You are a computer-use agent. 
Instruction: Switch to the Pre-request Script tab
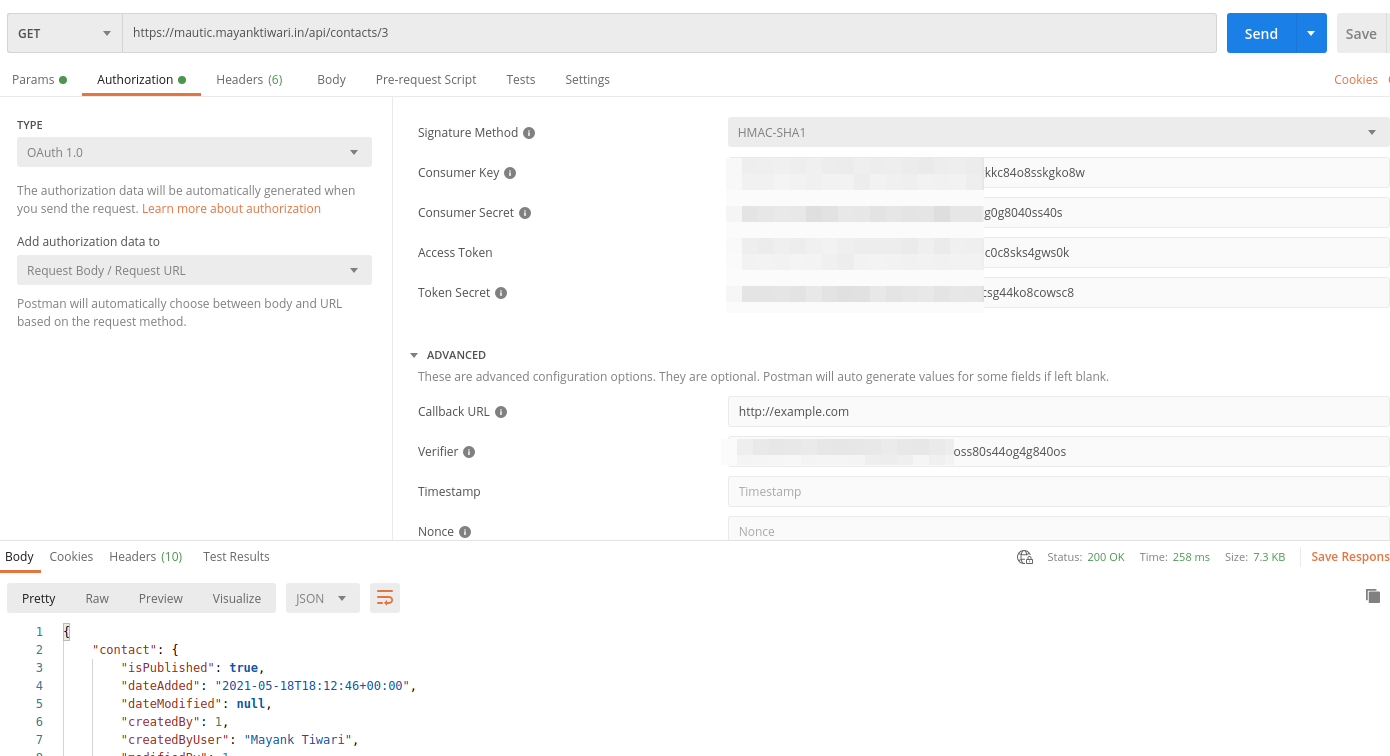(426, 80)
